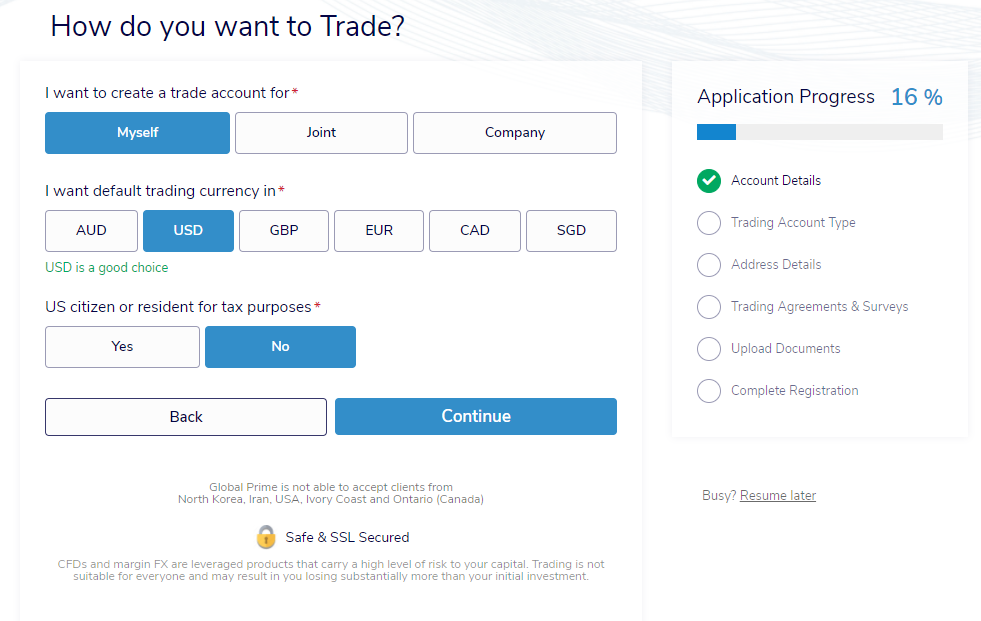This screenshot has height=621, width=981.
Task: Click the Application Progress bar
Action: pyautogui.click(x=820, y=132)
